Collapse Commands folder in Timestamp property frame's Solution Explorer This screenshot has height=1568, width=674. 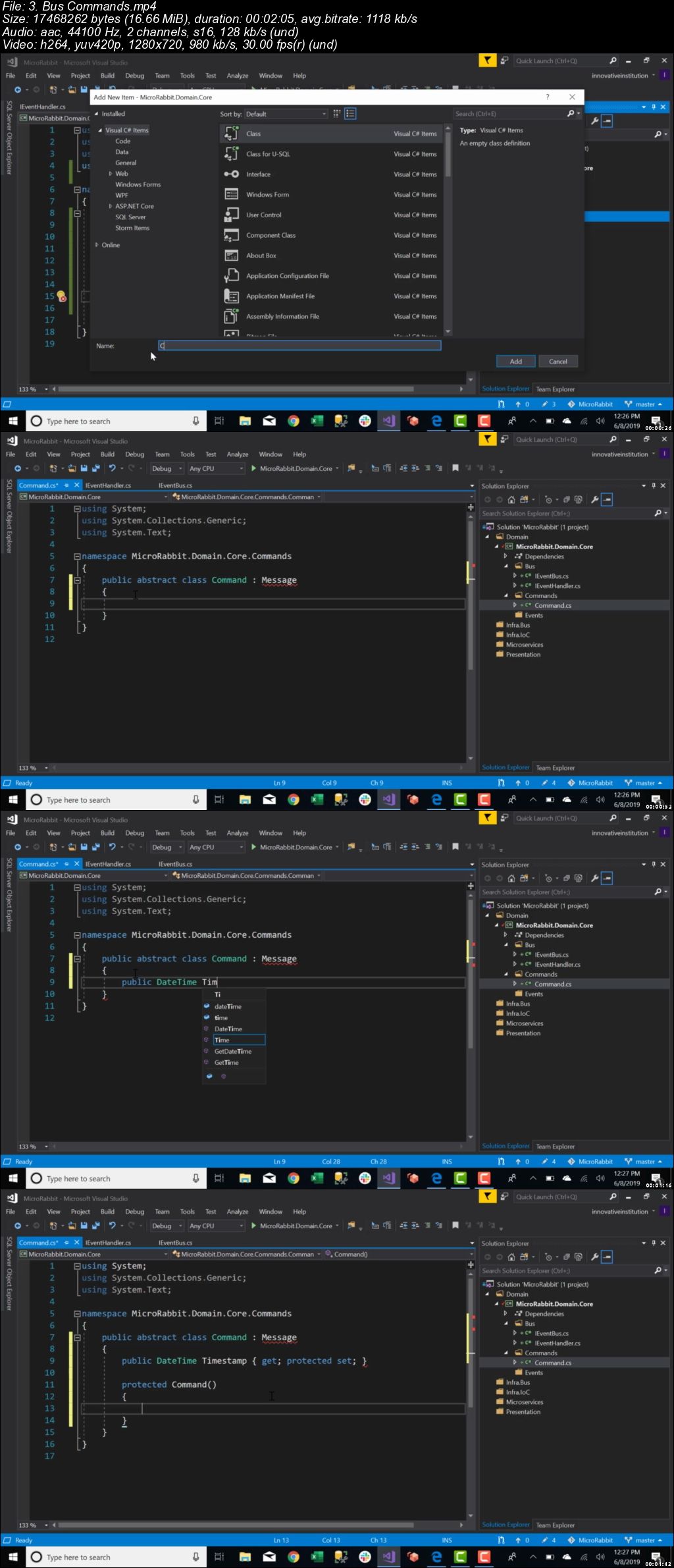pyautogui.click(x=506, y=1353)
